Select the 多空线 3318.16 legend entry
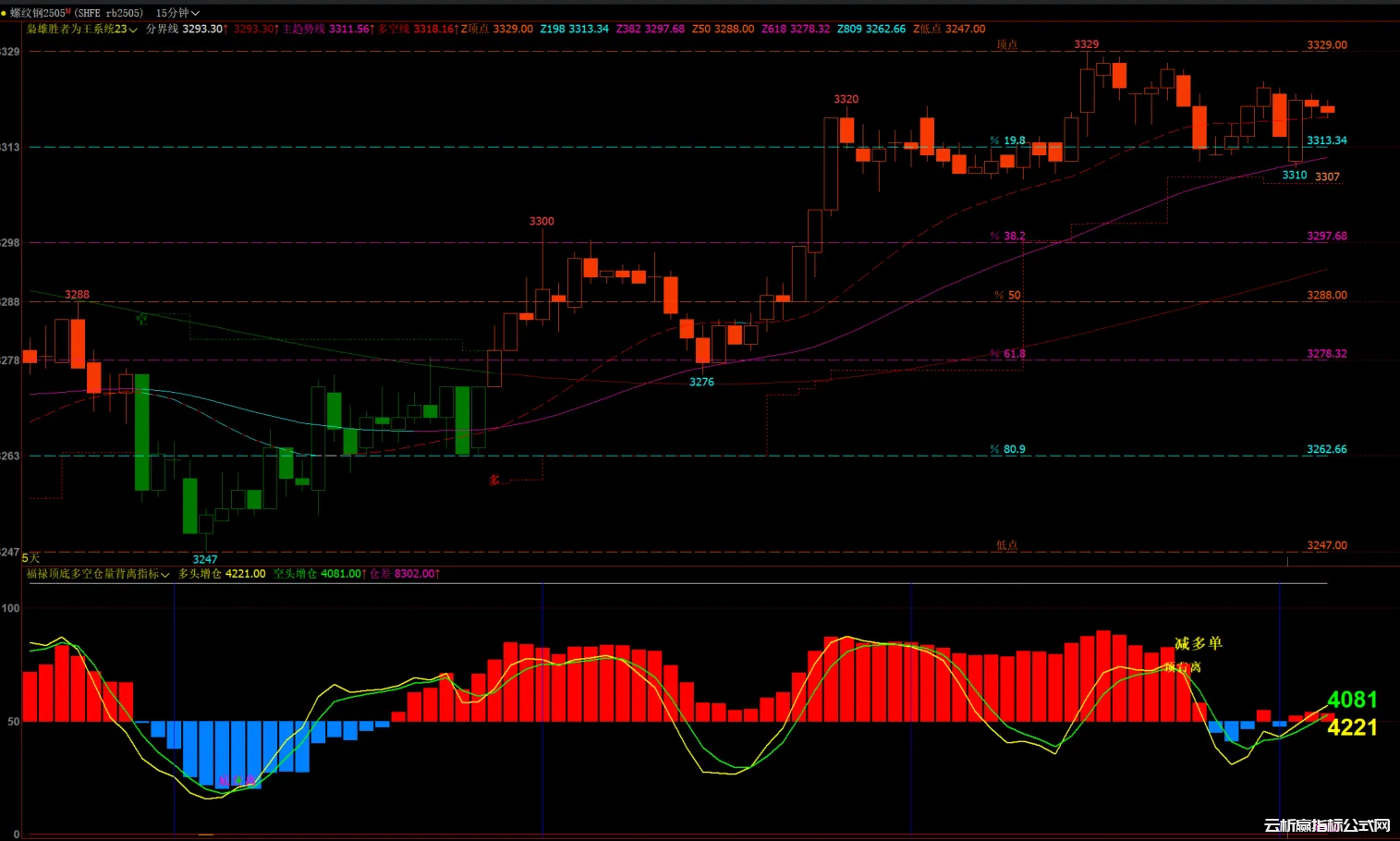The image size is (1400, 841). (x=417, y=29)
